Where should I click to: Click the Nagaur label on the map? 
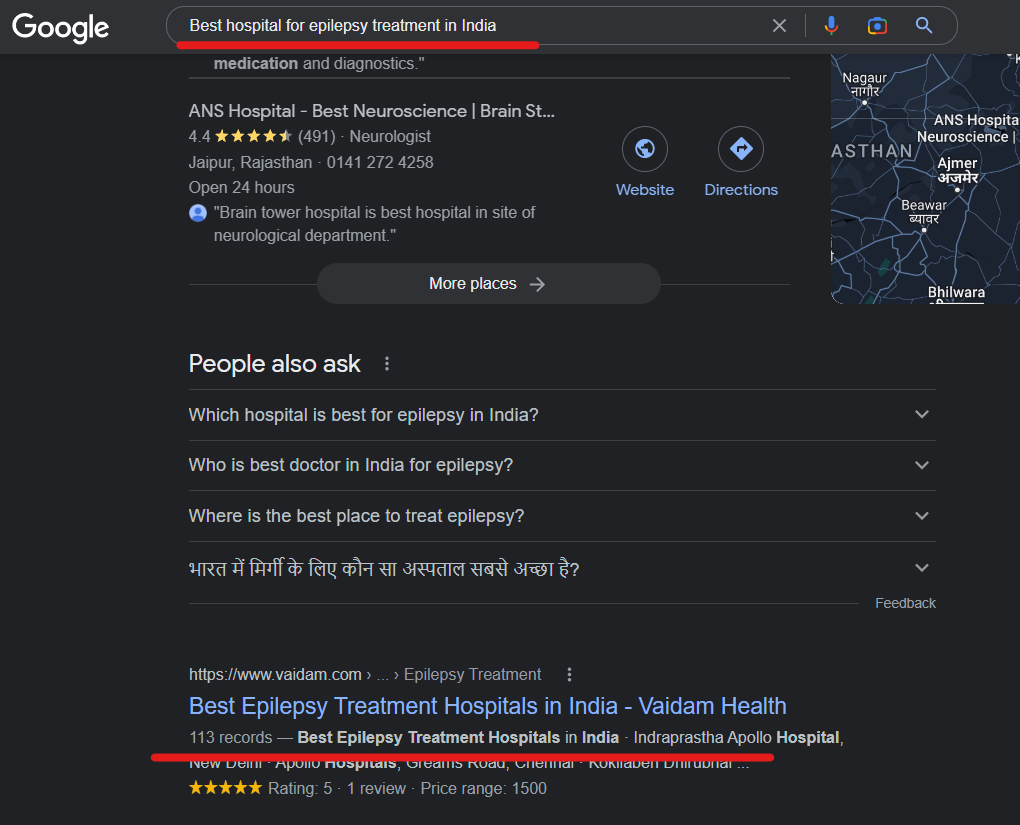coord(865,85)
